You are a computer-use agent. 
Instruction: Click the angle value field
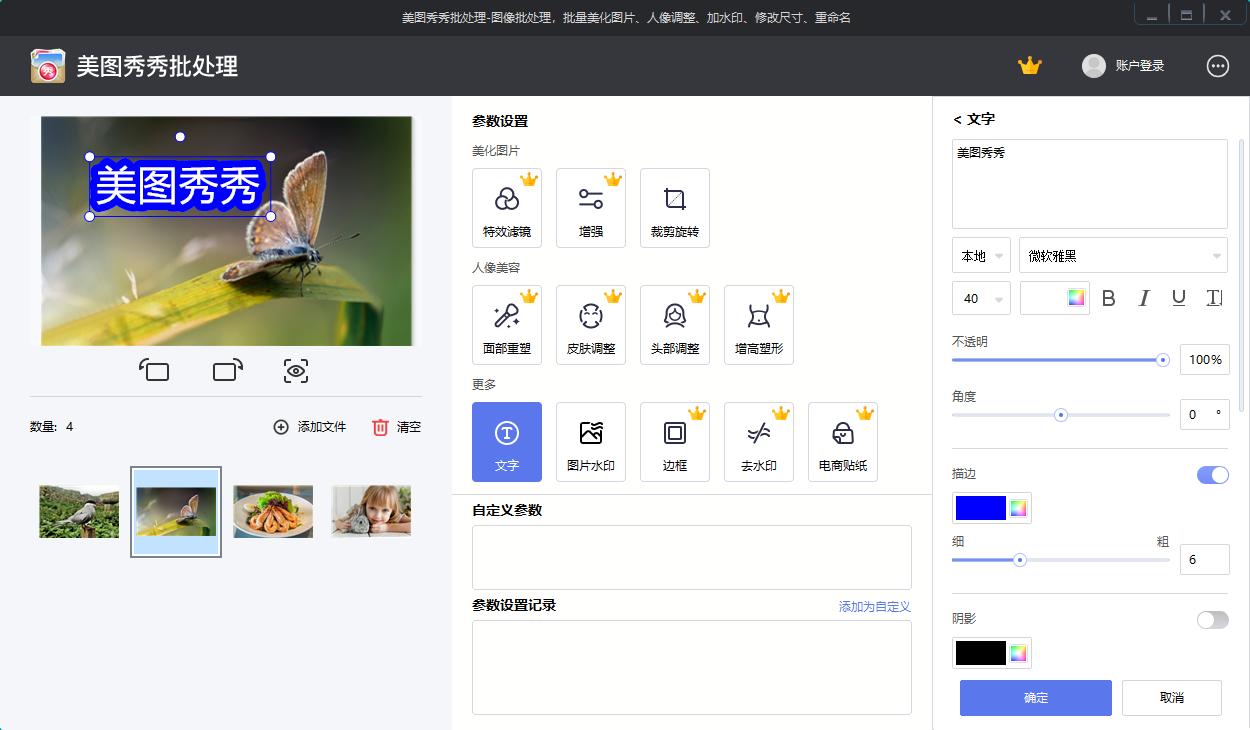(x=1205, y=415)
